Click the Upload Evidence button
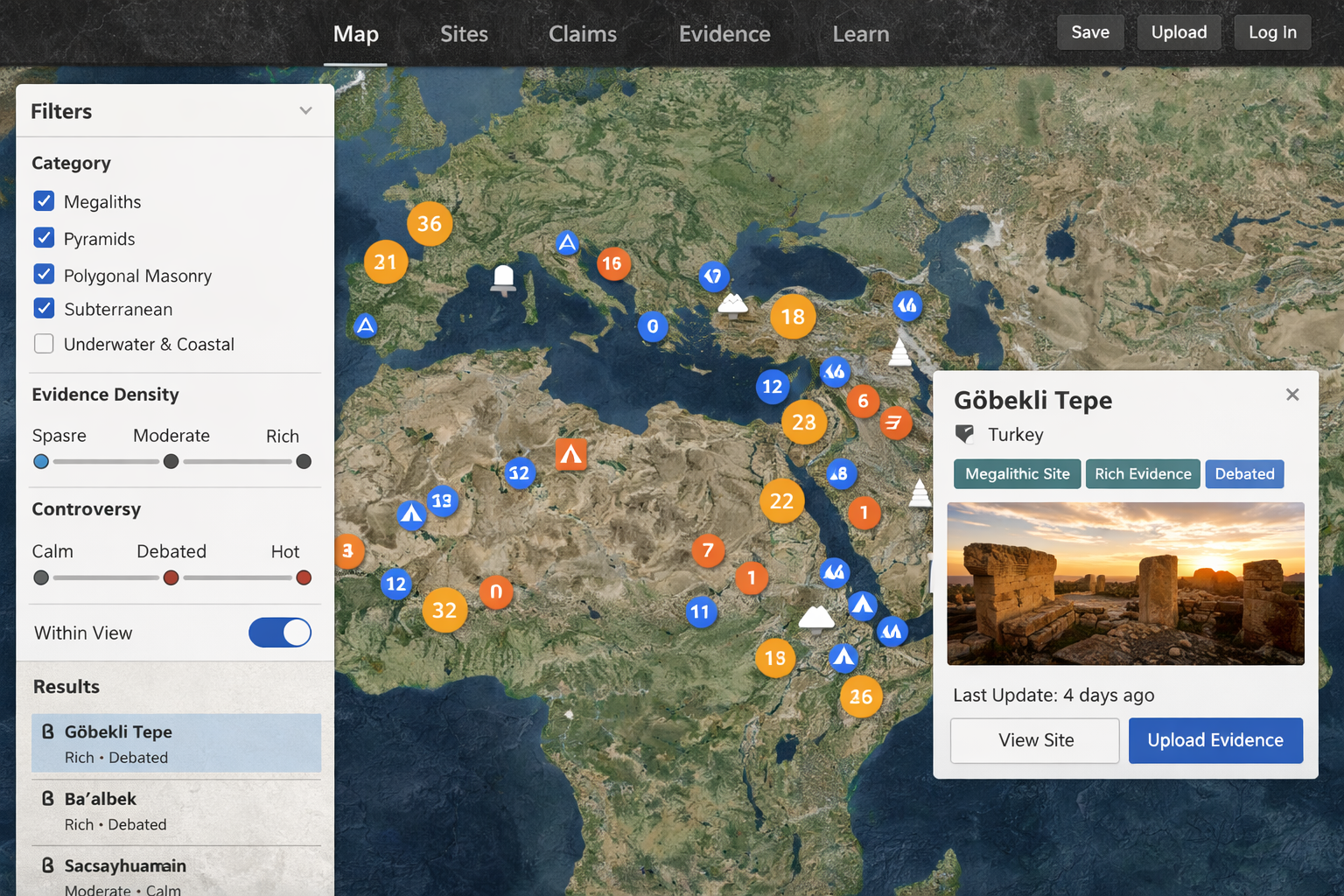 pos(1215,740)
